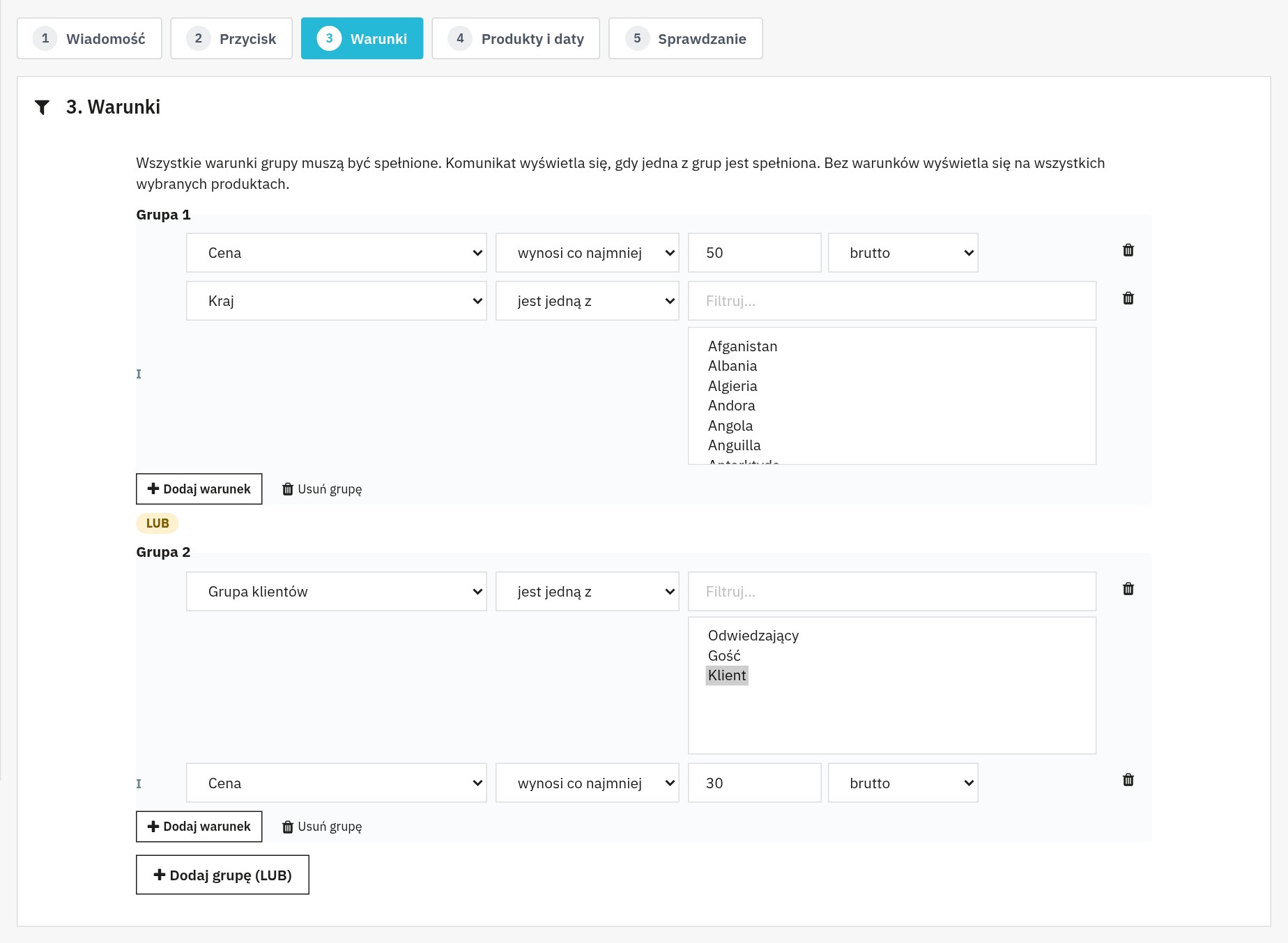Open the brutto dropdown next to value 30
Image resolution: width=1288 pixels, height=943 pixels.
(903, 783)
